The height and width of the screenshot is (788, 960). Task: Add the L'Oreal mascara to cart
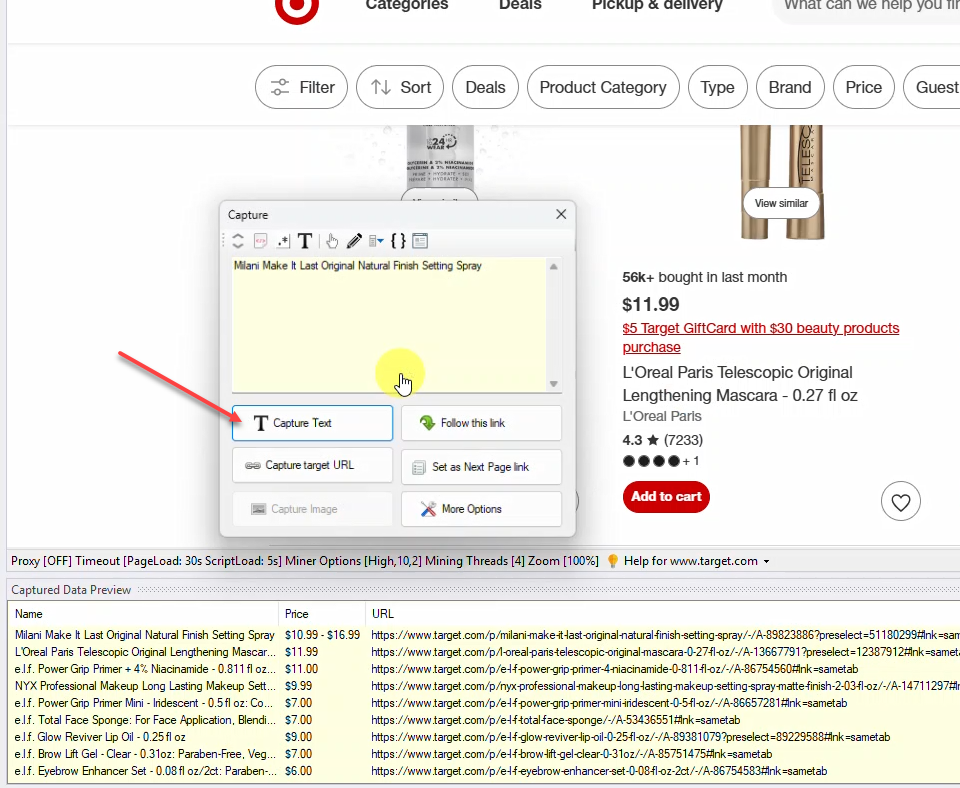pyautogui.click(x=666, y=497)
